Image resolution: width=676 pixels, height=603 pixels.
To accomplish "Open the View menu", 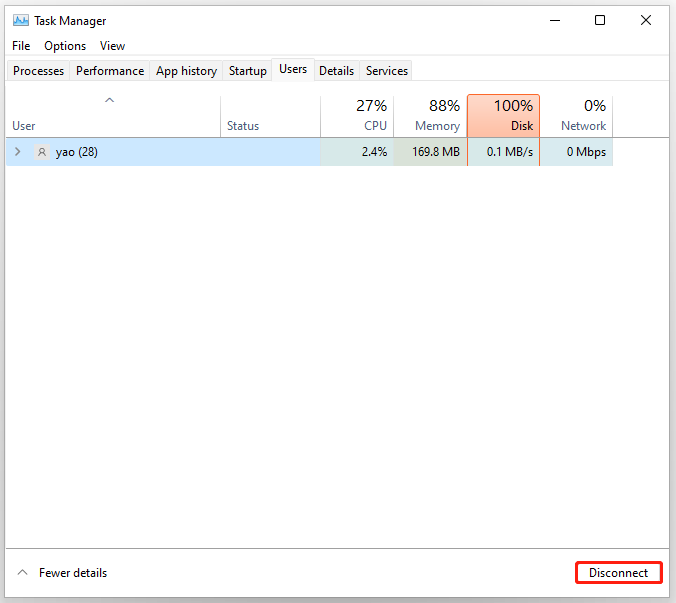I will [x=113, y=46].
